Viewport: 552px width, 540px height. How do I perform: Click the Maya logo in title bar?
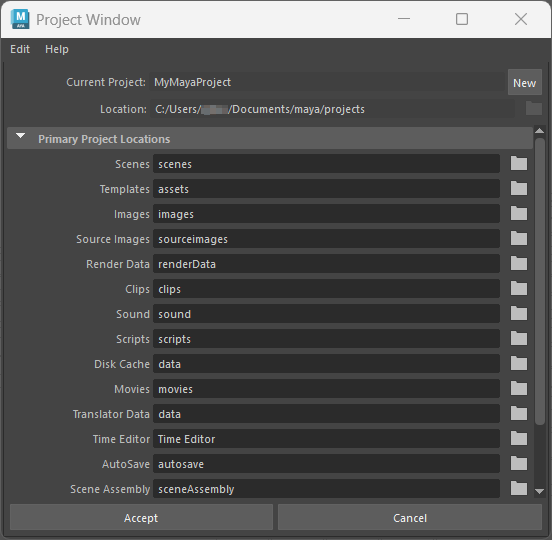[20, 19]
